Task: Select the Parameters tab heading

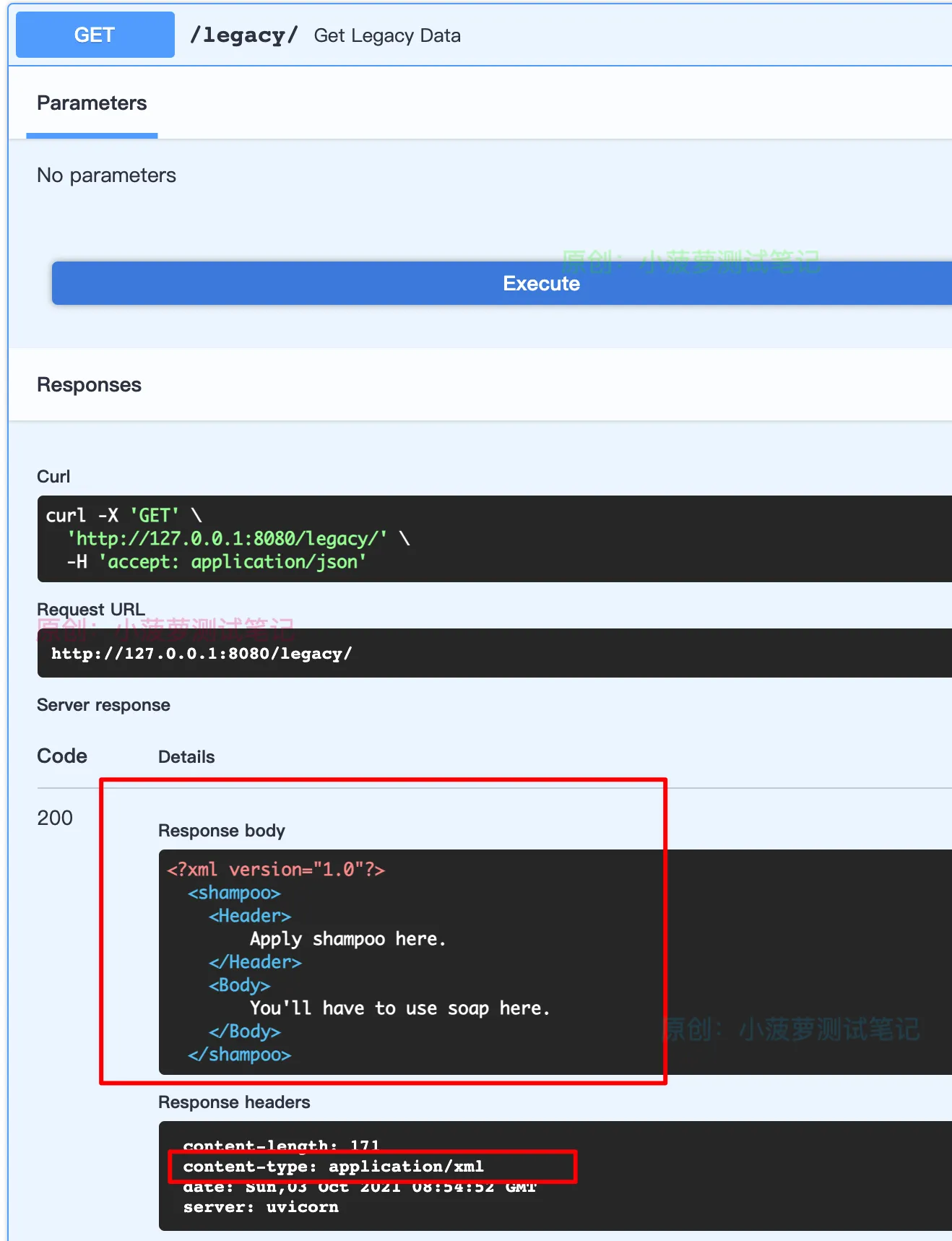Action: pyautogui.click(x=92, y=103)
